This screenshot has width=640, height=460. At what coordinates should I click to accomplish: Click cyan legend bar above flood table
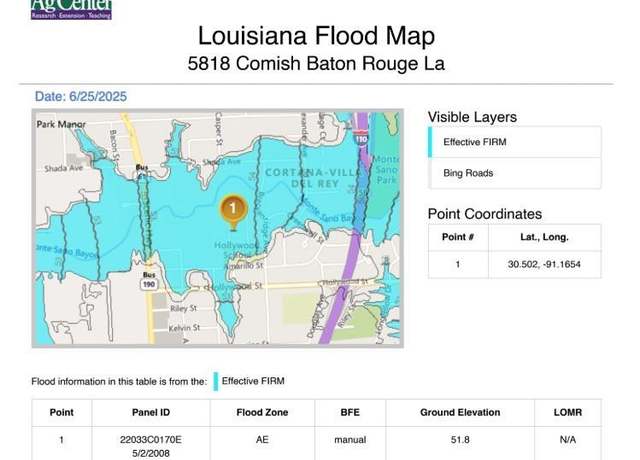coord(215,380)
